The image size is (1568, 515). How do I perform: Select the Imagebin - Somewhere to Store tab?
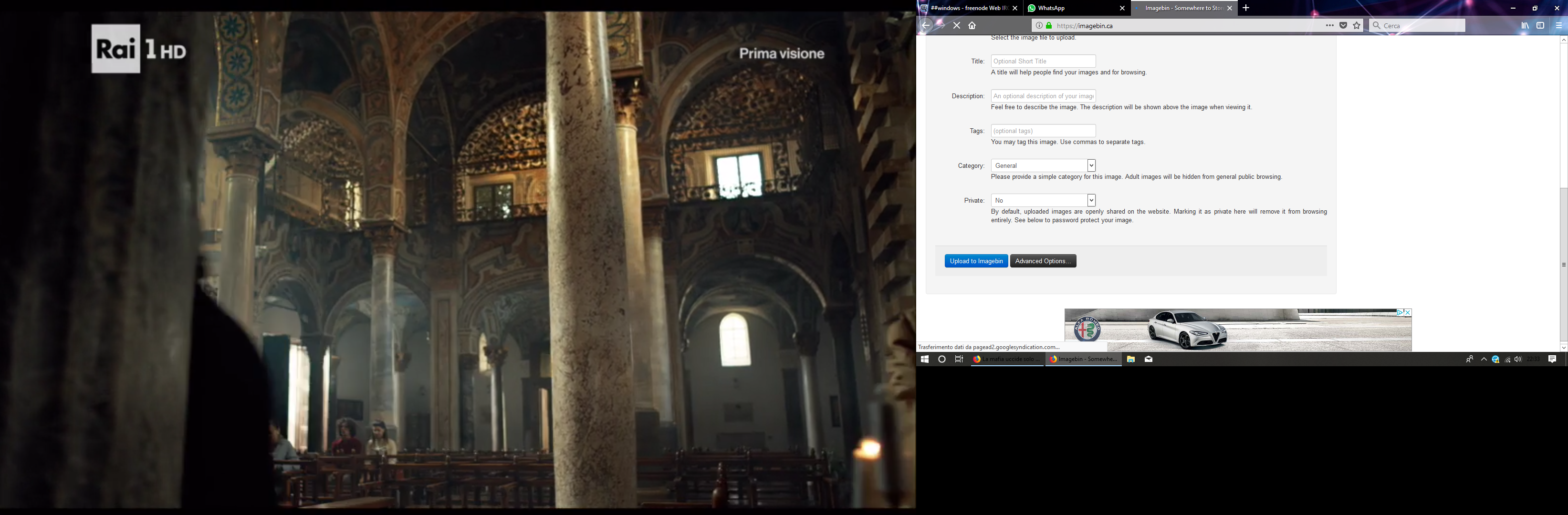coord(1184,9)
